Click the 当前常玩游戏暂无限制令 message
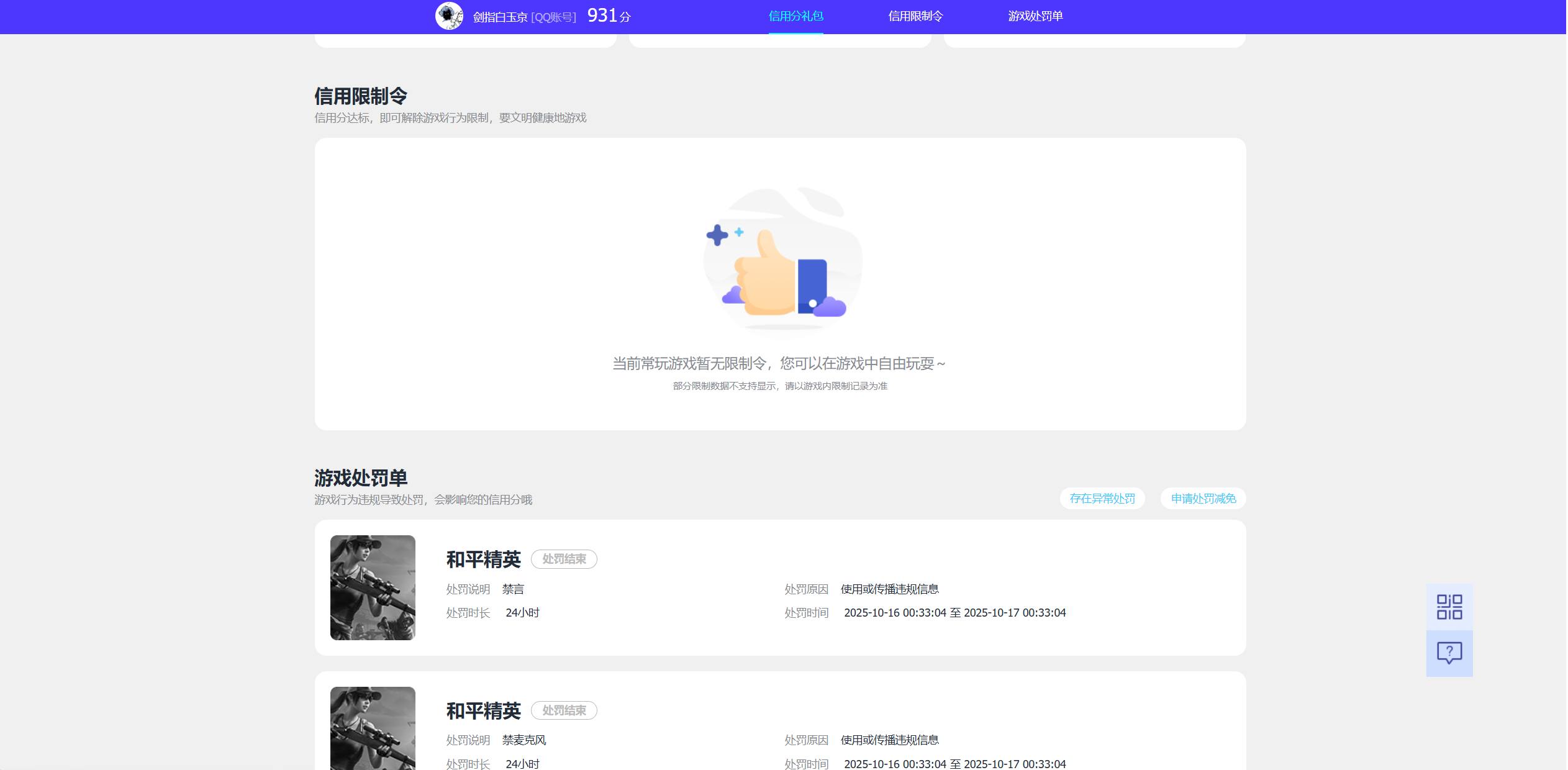Image resolution: width=1568 pixels, height=770 pixels. (779, 363)
